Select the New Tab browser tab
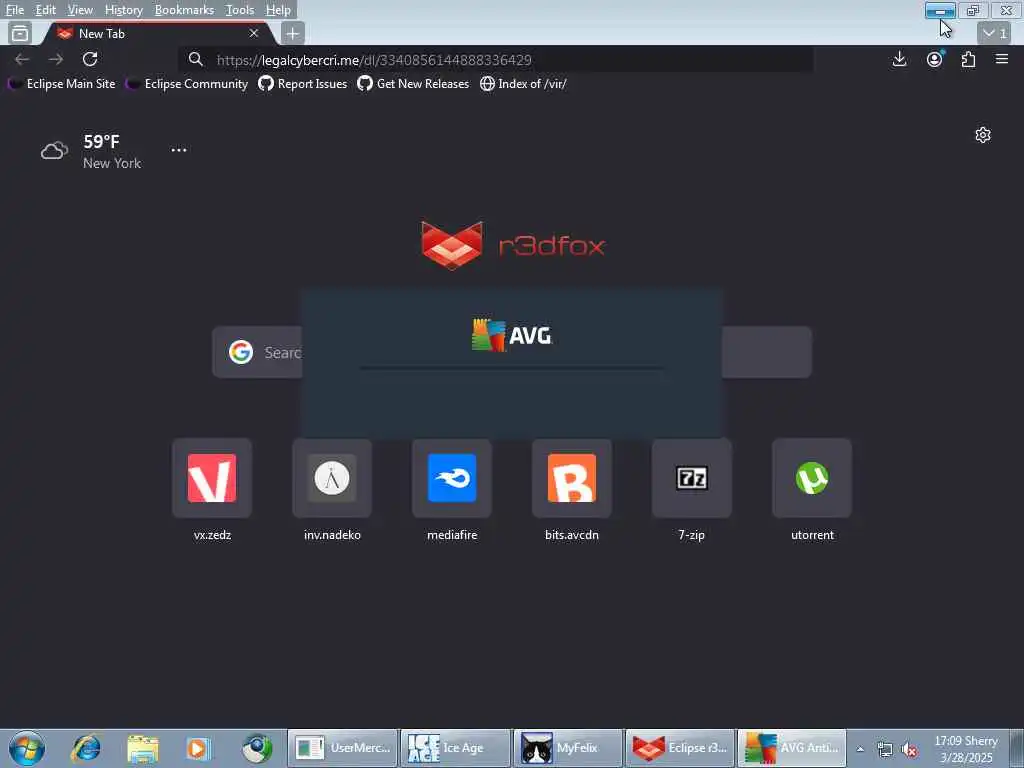The width and height of the screenshot is (1024, 768). pos(157,33)
